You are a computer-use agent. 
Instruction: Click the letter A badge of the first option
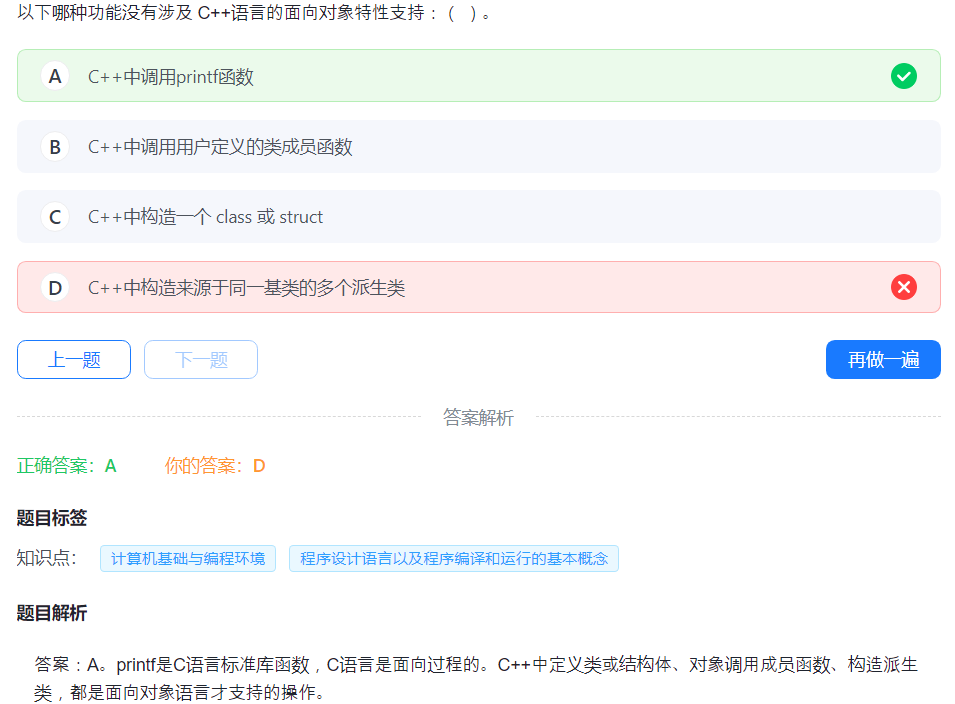click(x=55, y=77)
